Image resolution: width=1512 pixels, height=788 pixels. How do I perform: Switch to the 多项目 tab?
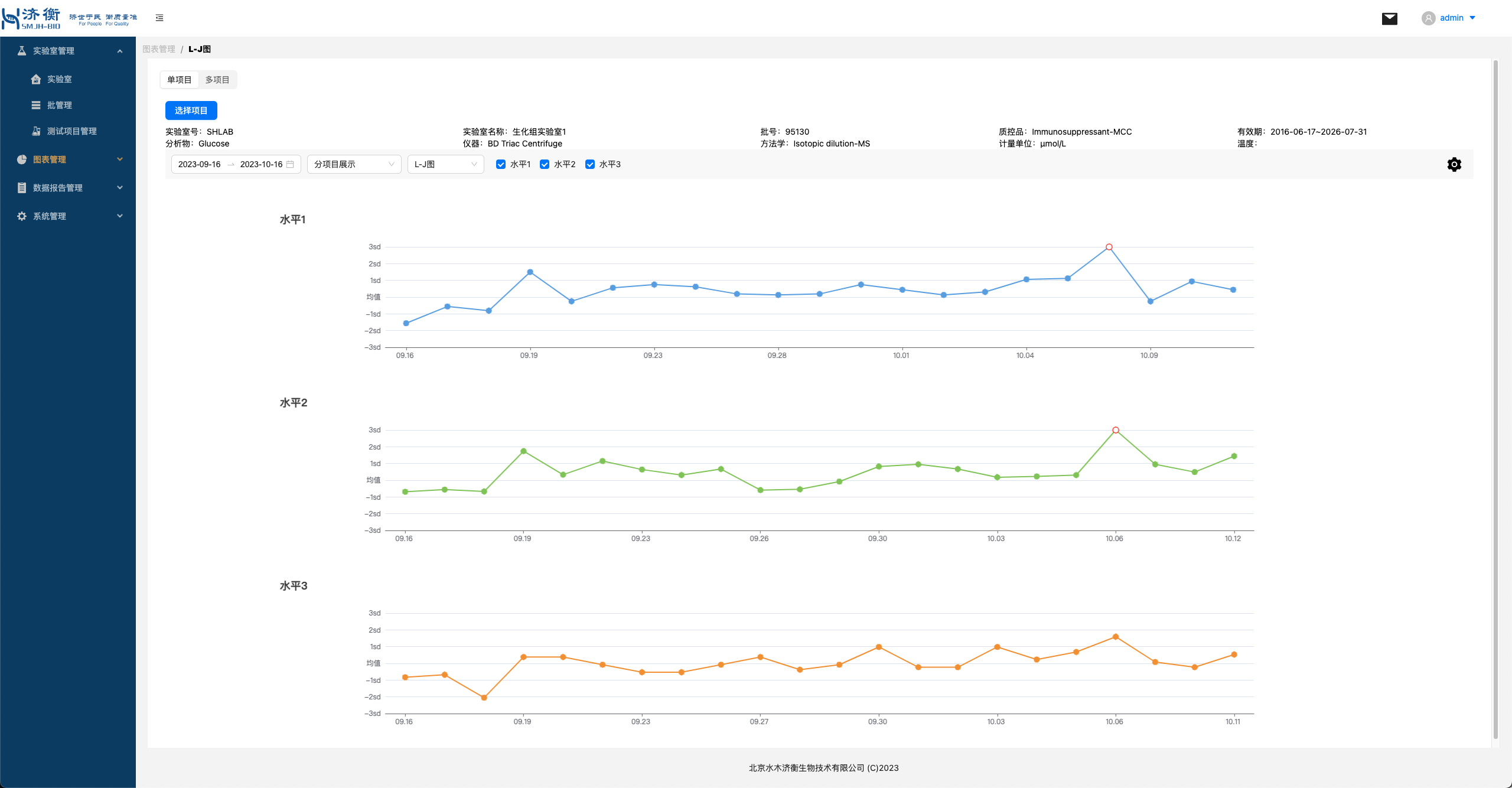[x=217, y=80]
